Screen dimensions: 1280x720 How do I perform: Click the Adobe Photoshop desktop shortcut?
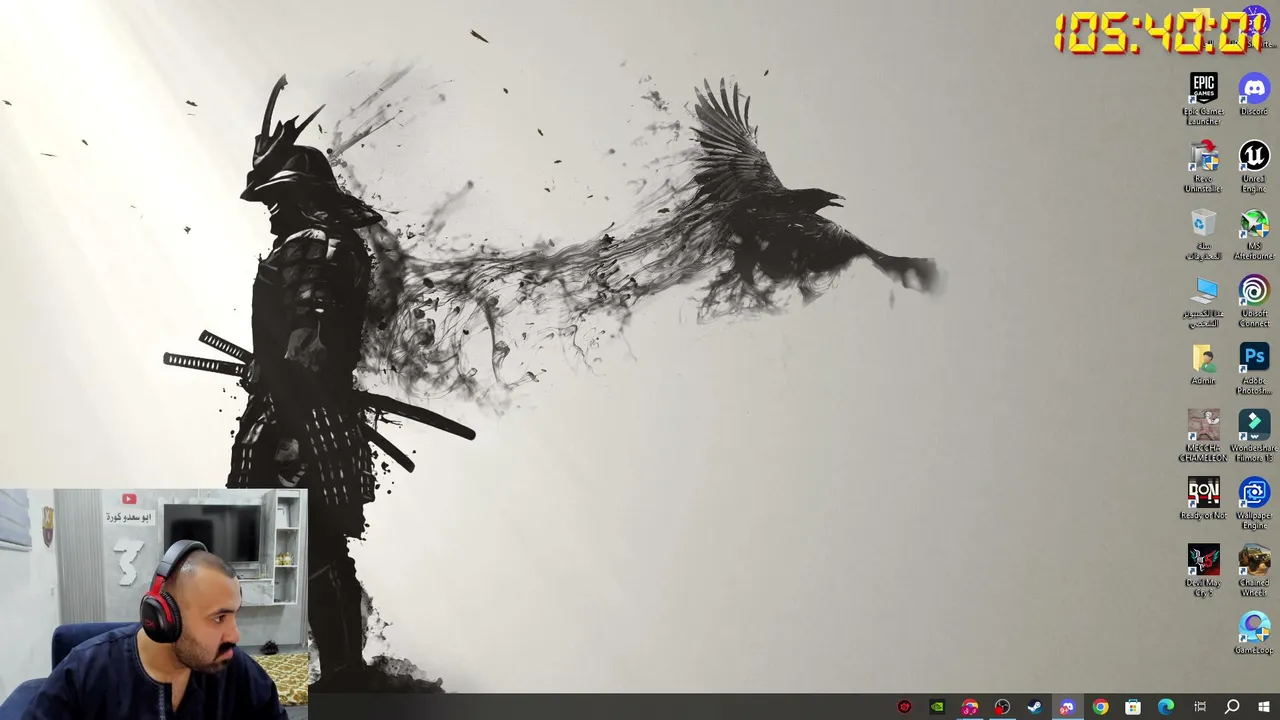pos(1254,369)
